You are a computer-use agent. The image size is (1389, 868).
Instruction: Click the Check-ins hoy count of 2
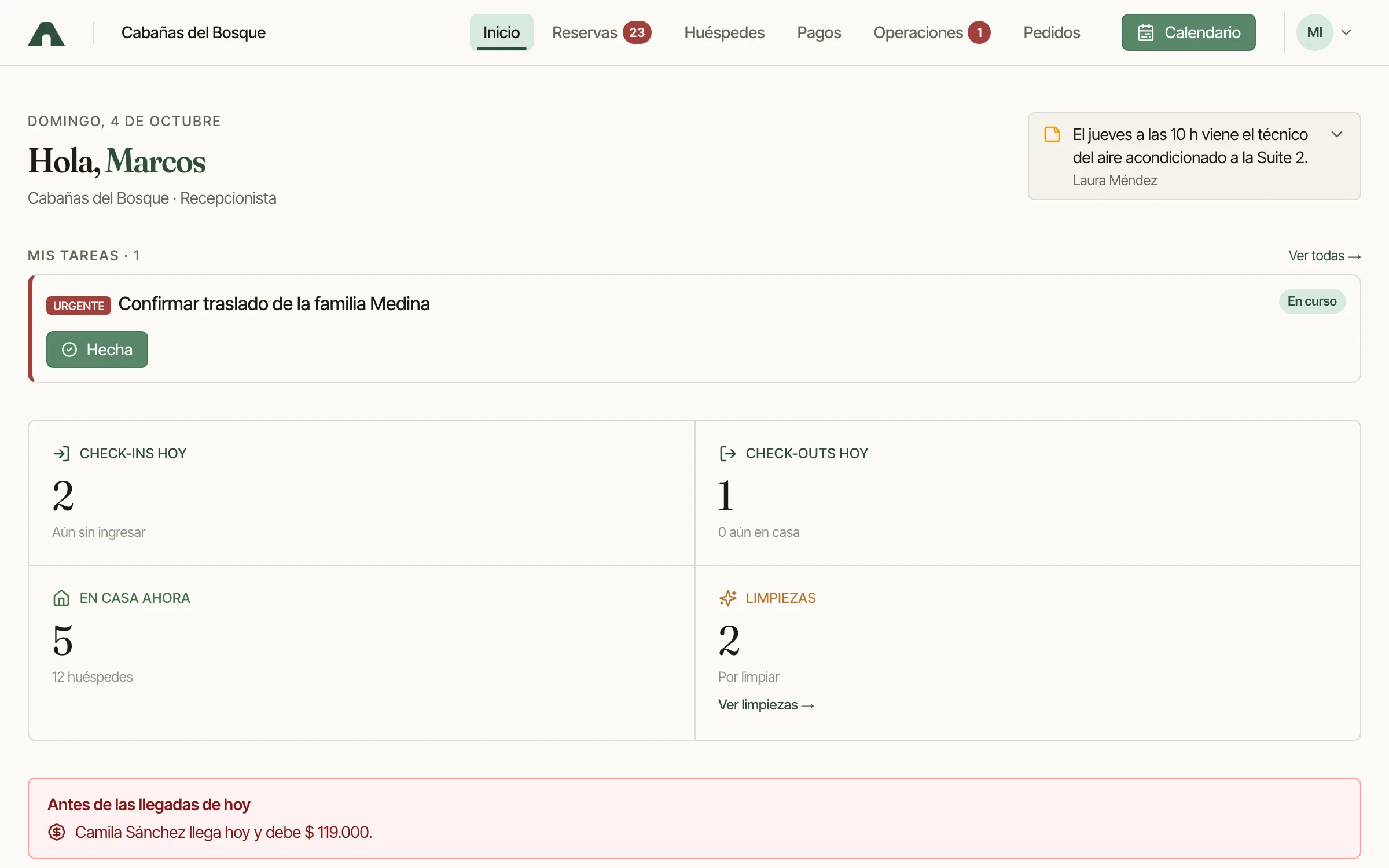(63, 496)
